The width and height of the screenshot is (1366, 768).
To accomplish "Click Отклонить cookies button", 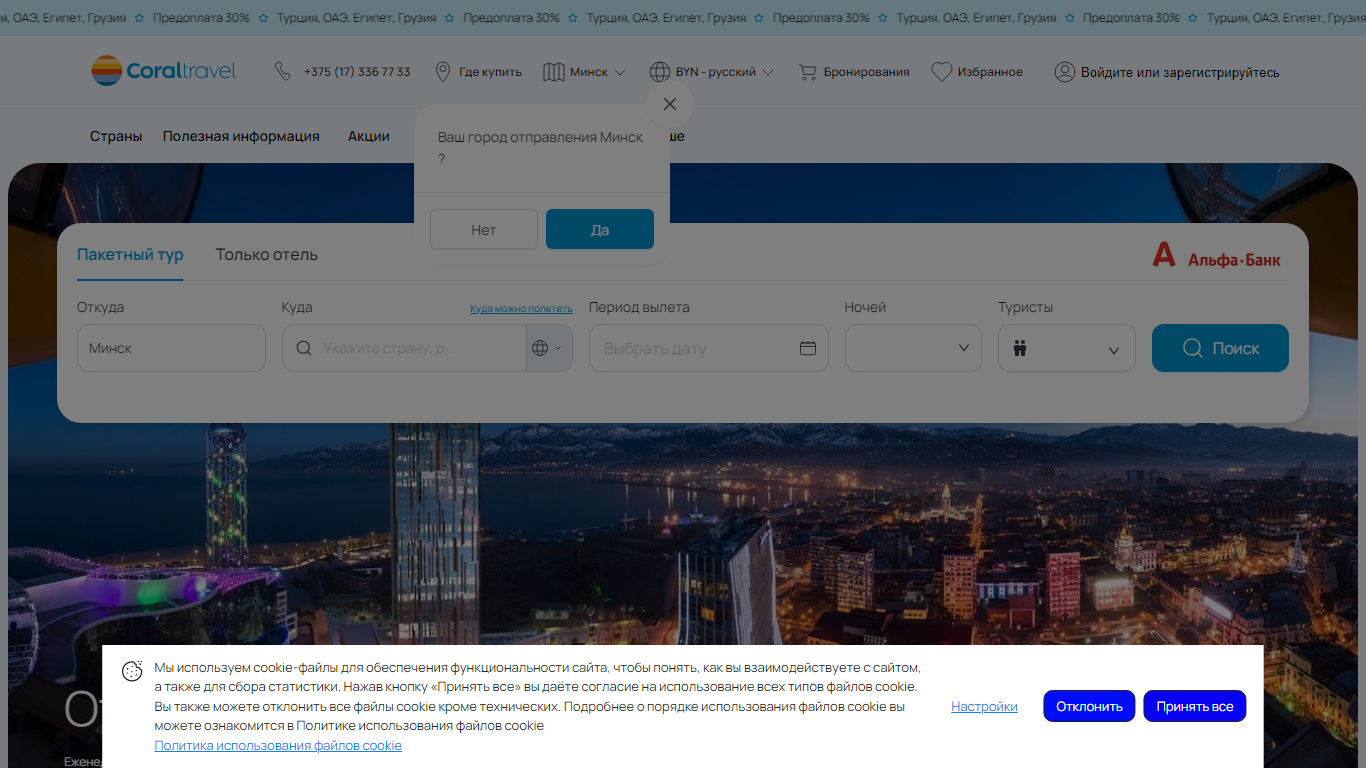I will [x=1089, y=706].
